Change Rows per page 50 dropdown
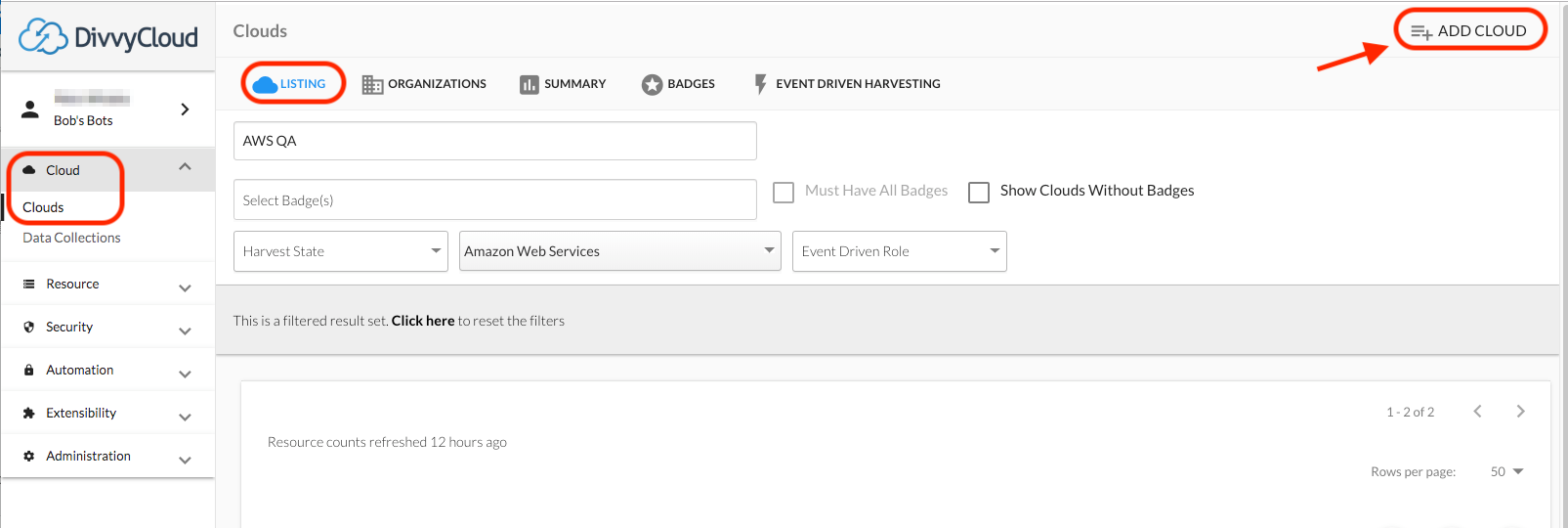This screenshot has height=528, width=1568. (1506, 471)
